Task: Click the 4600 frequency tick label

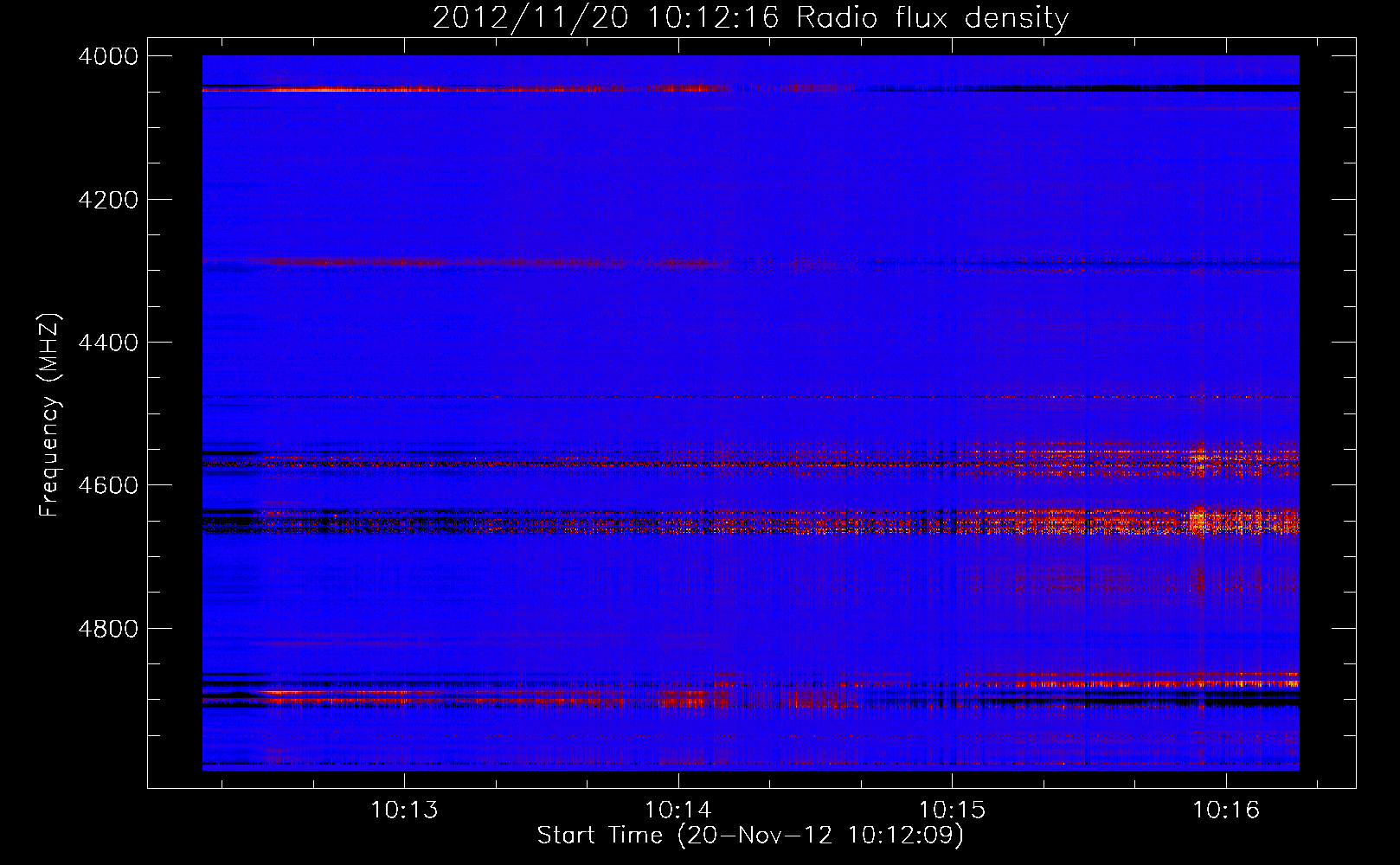Action: coord(107,485)
